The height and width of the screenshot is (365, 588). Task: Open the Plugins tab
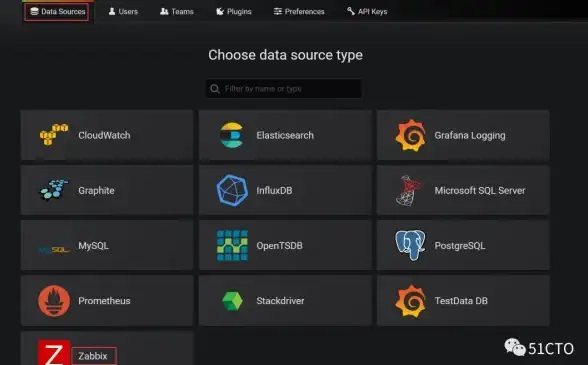tap(234, 12)
